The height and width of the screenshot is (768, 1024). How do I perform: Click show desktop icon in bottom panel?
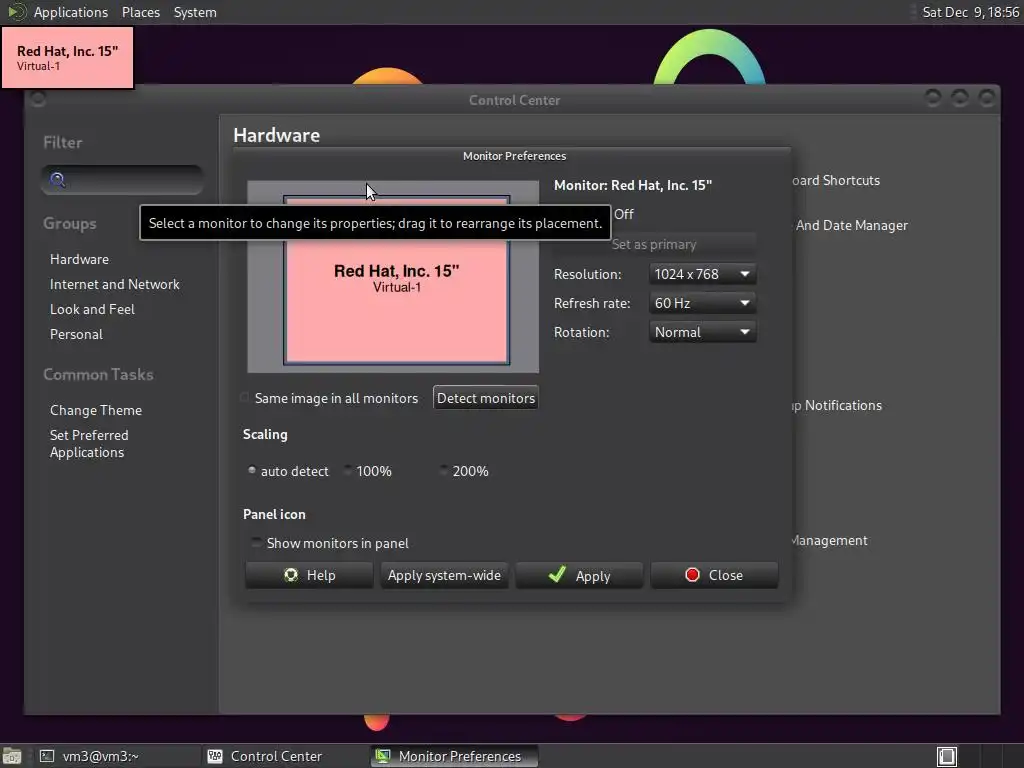[12, 756]
